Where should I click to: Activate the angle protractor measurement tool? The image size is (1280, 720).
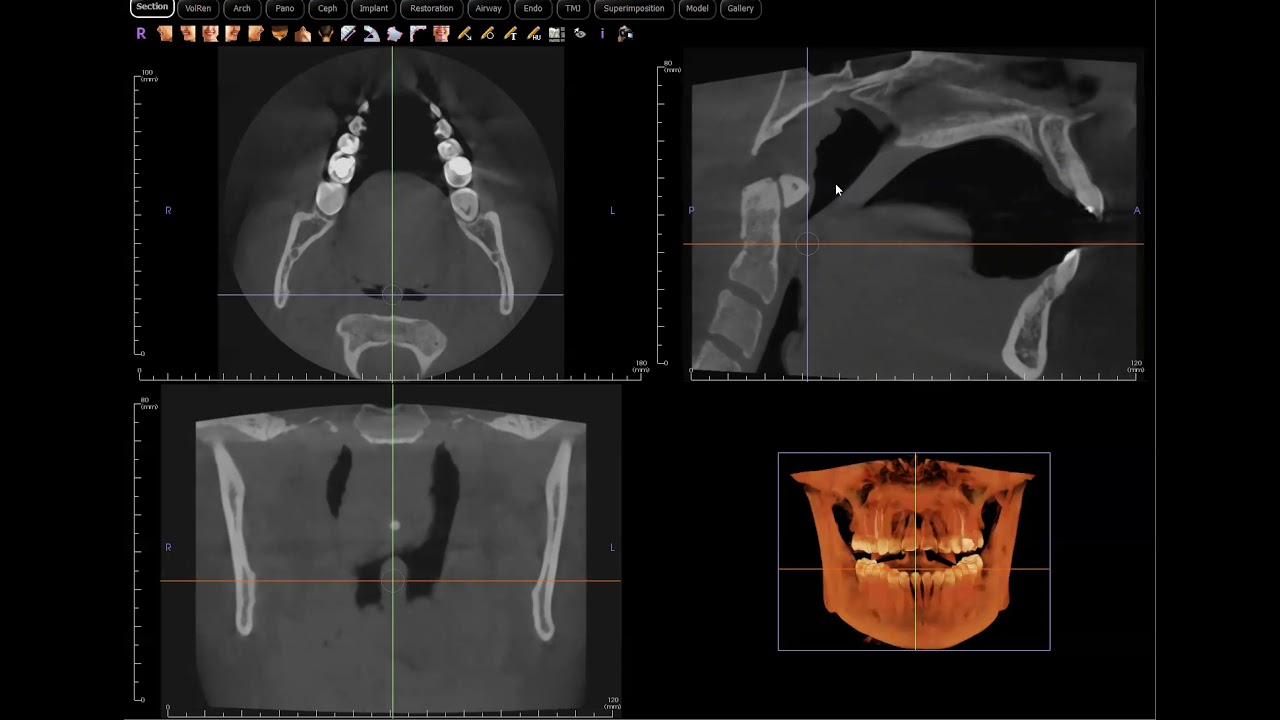371,33
